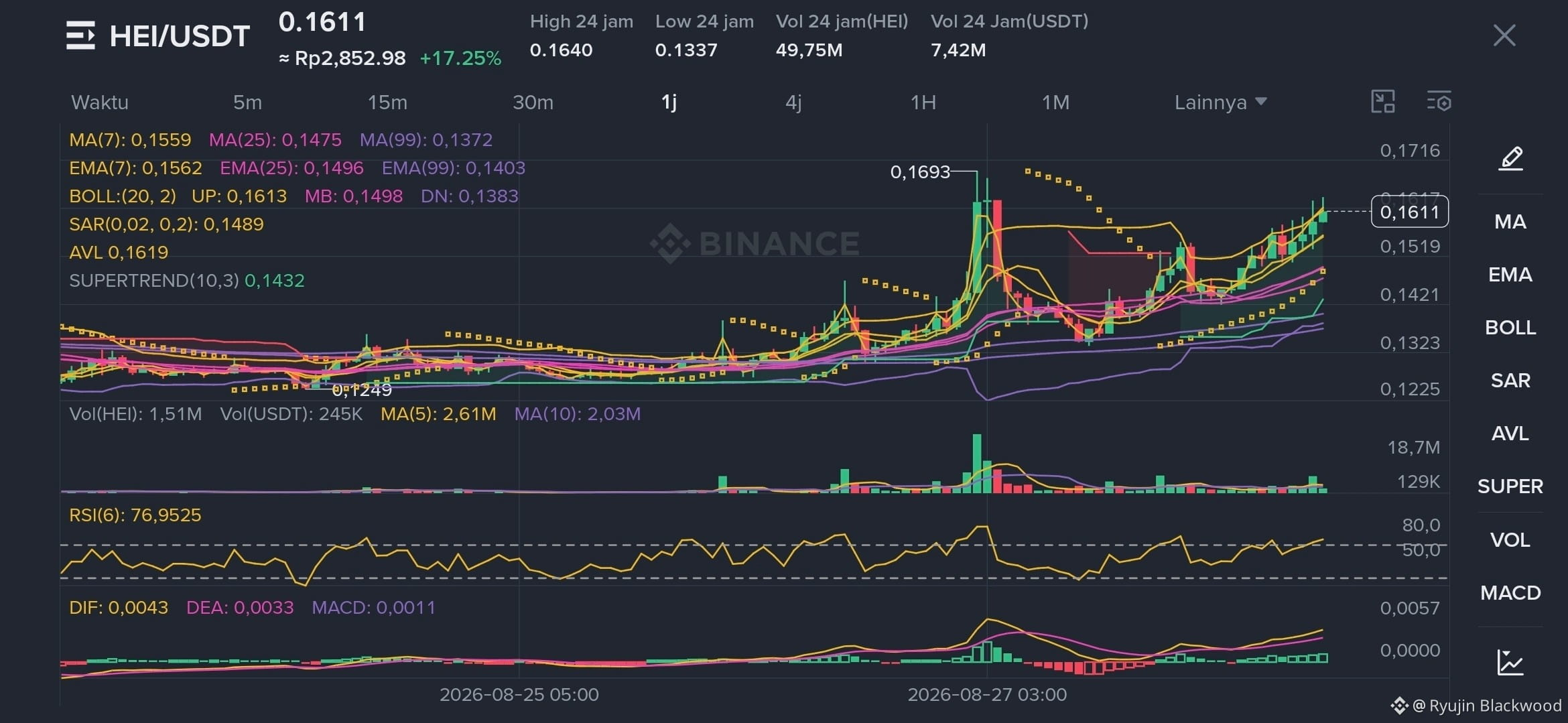Click the Vol(HEI): 1,51M label
1568x723 pixels.
pyautogui.click(x=135, y=414)
